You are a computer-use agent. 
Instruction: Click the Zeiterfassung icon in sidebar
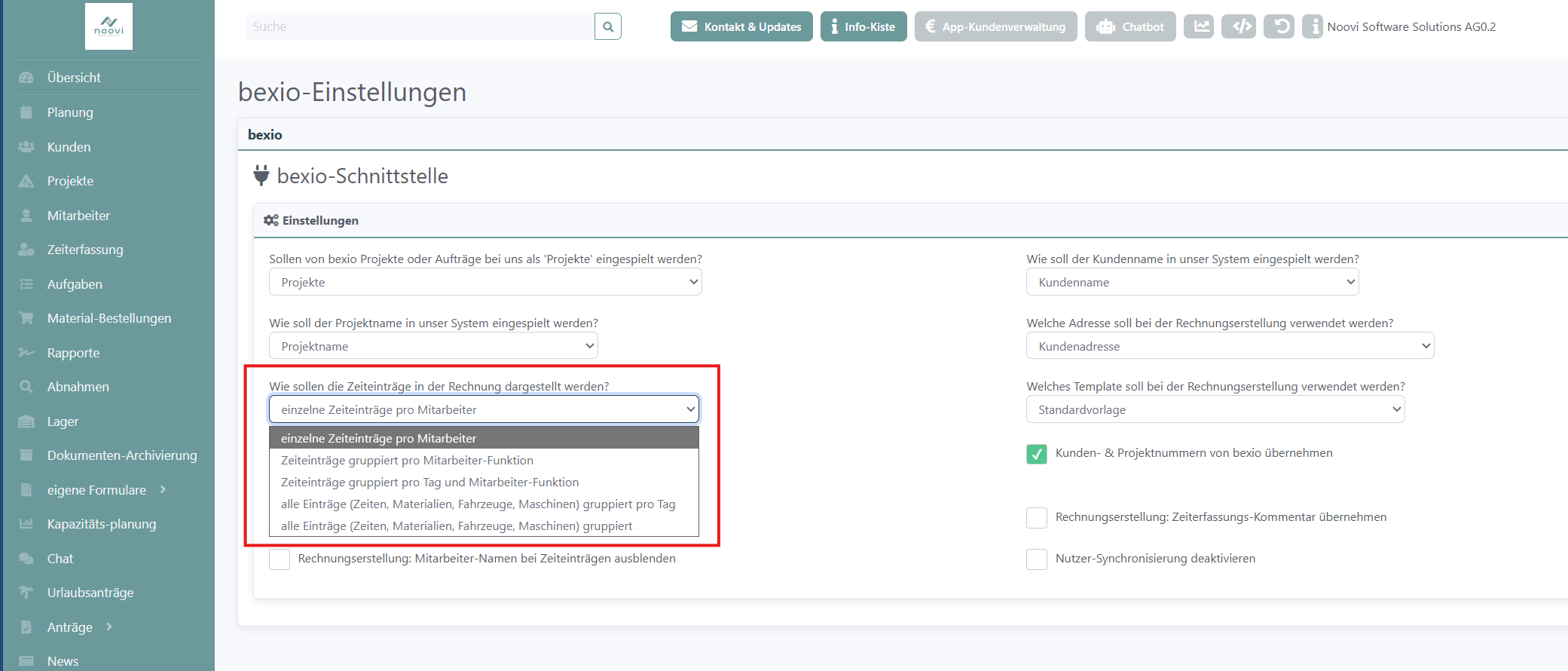click(26, 250)
